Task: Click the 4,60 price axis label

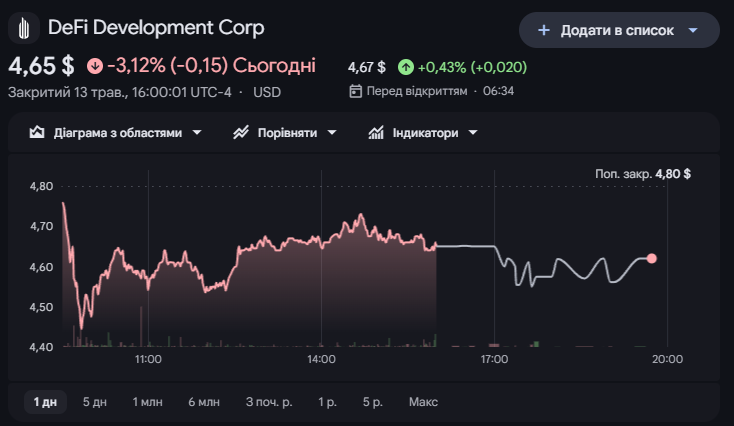Action: pos(41,267)
